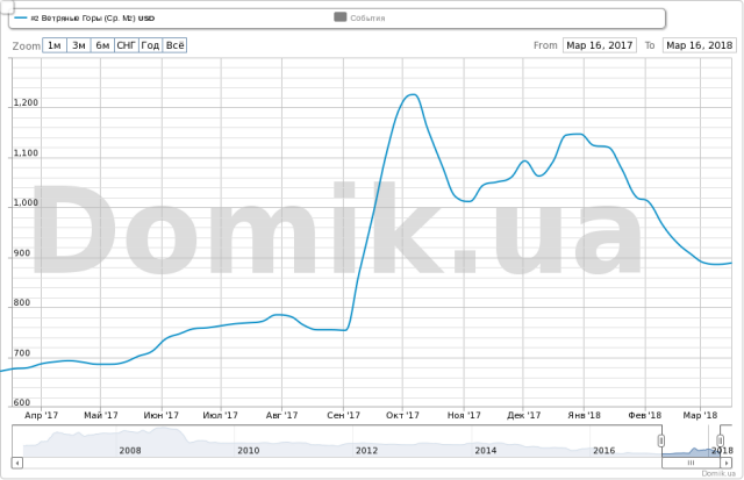Click the 700 y-axis label
The image size is (744, 480).
pyautogui.click(x=22, y=353)
